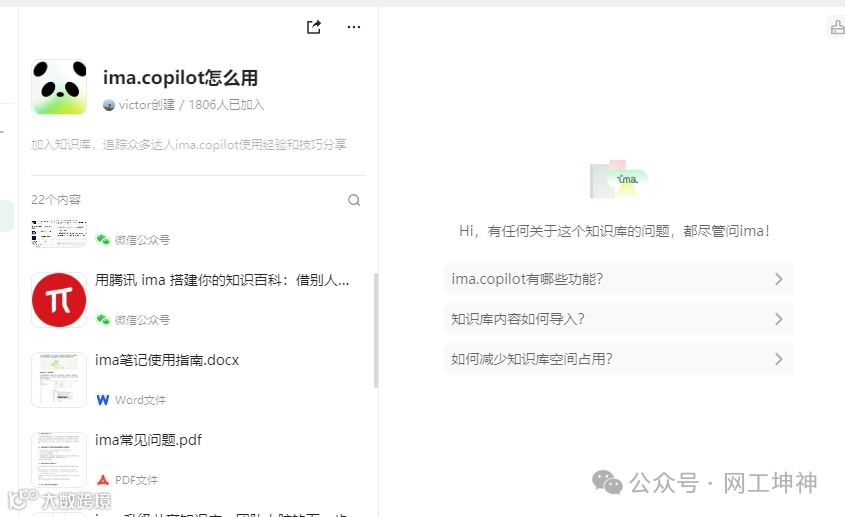The width and height of the screenshot is (845, 517).
Task: Click Word文件 label under docx file
Action: [141, 400]
